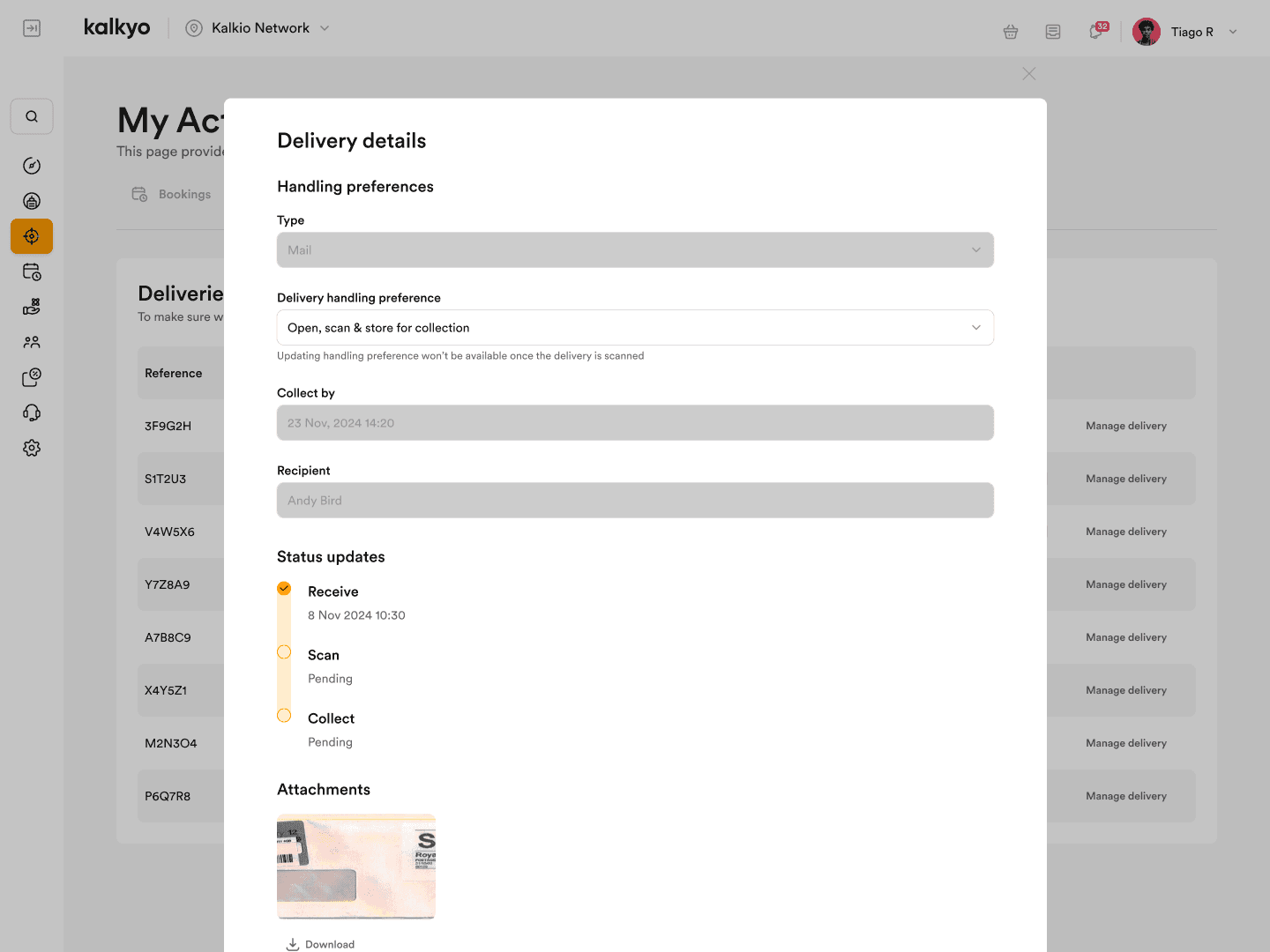Select the highlighted target icon in sidebar

pos(32,236)
